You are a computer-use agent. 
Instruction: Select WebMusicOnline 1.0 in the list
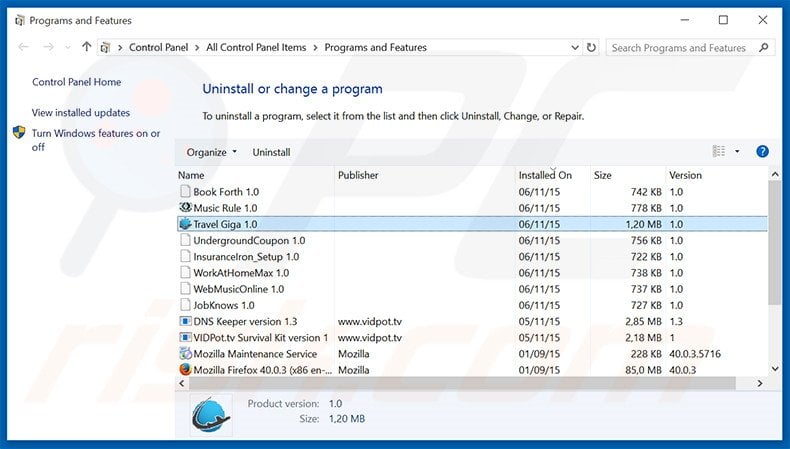point(472,289)
